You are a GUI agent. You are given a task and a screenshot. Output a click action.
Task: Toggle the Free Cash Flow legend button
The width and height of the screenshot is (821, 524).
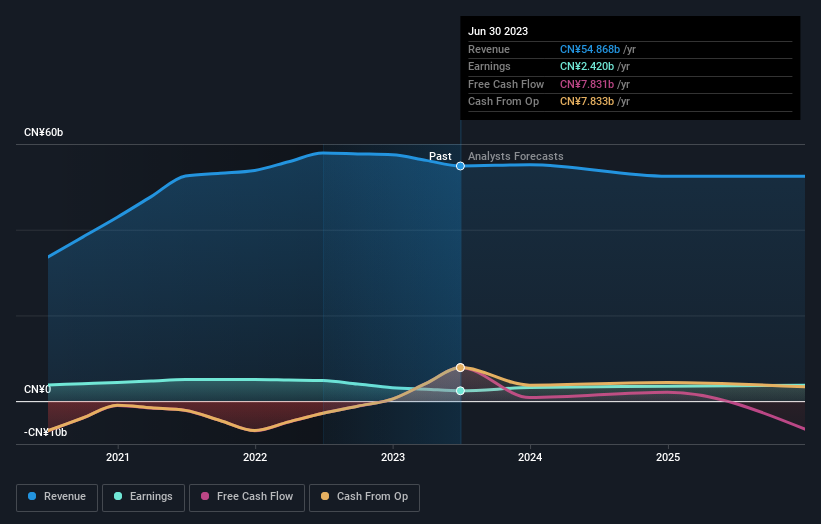(x=247, y=497)
